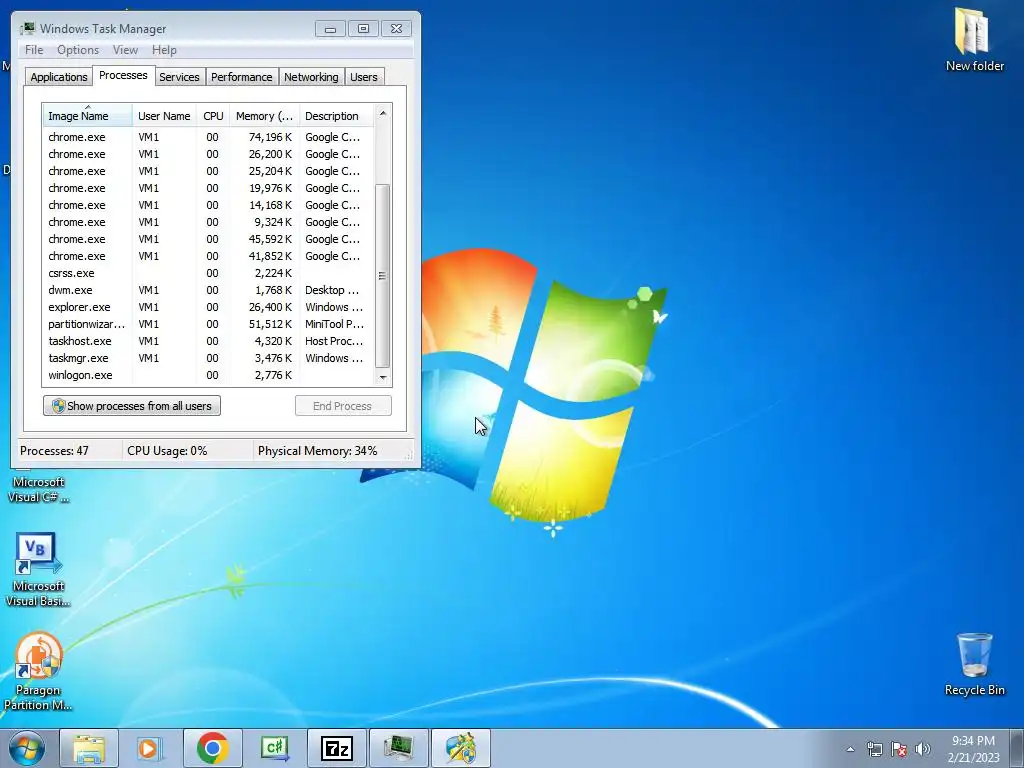
Task: Select the Microsoft Visual C# desktop shortcut label
Action: pyautogui.click(x=39, y=489)
